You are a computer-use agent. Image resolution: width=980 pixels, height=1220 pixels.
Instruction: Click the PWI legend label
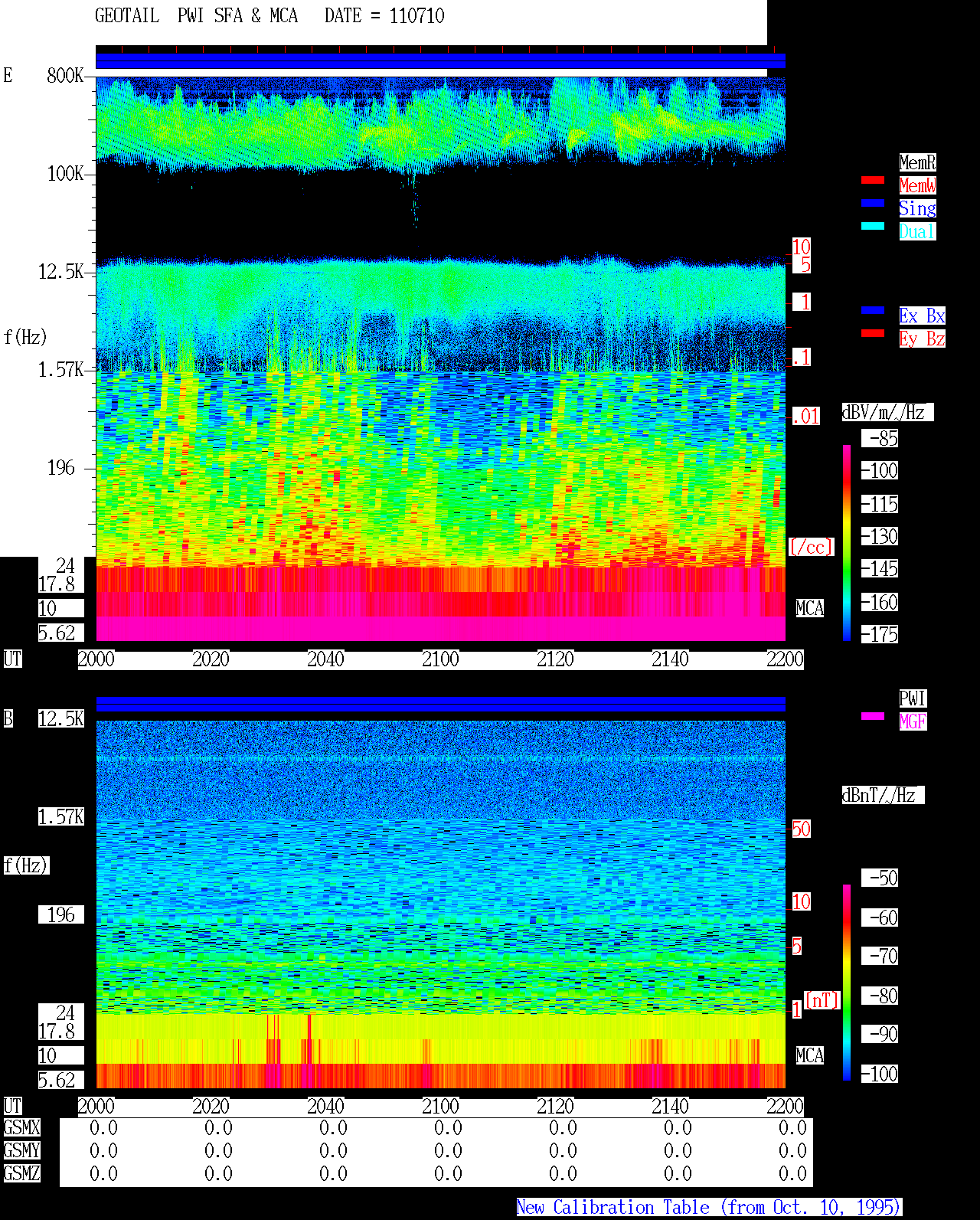pos(913,698)
